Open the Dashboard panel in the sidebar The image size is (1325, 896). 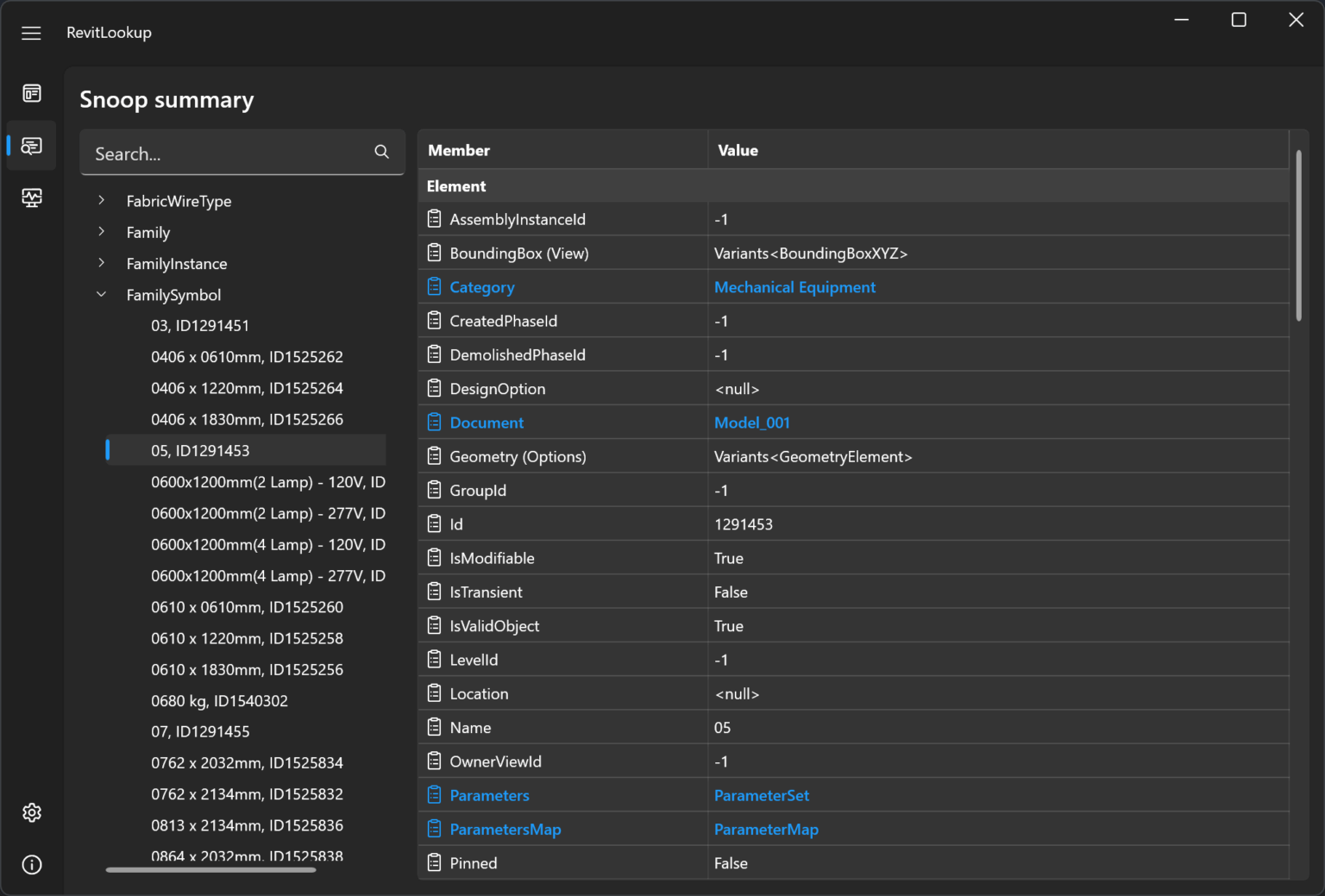point(31,92)
